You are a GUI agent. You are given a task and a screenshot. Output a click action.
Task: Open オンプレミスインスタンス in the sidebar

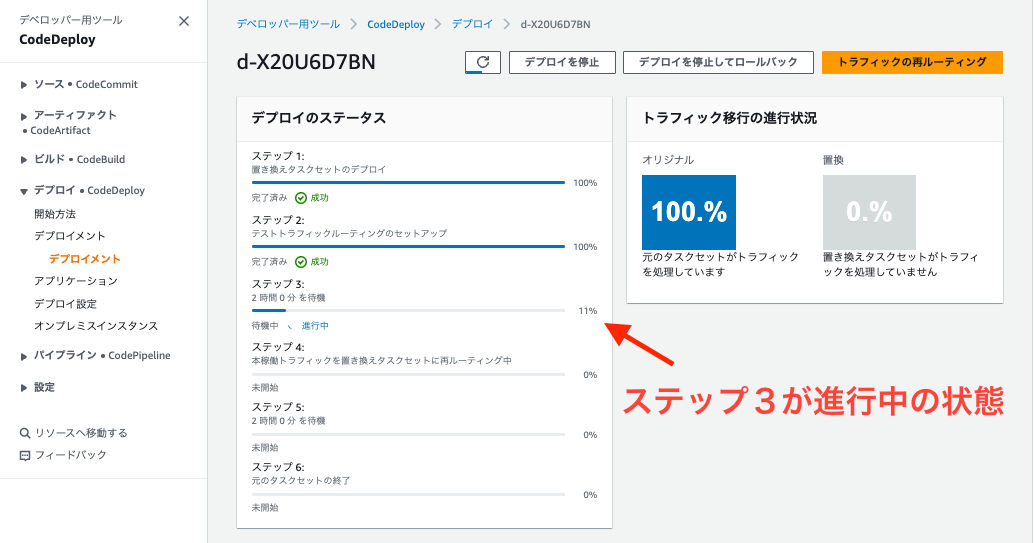[96, 325]
